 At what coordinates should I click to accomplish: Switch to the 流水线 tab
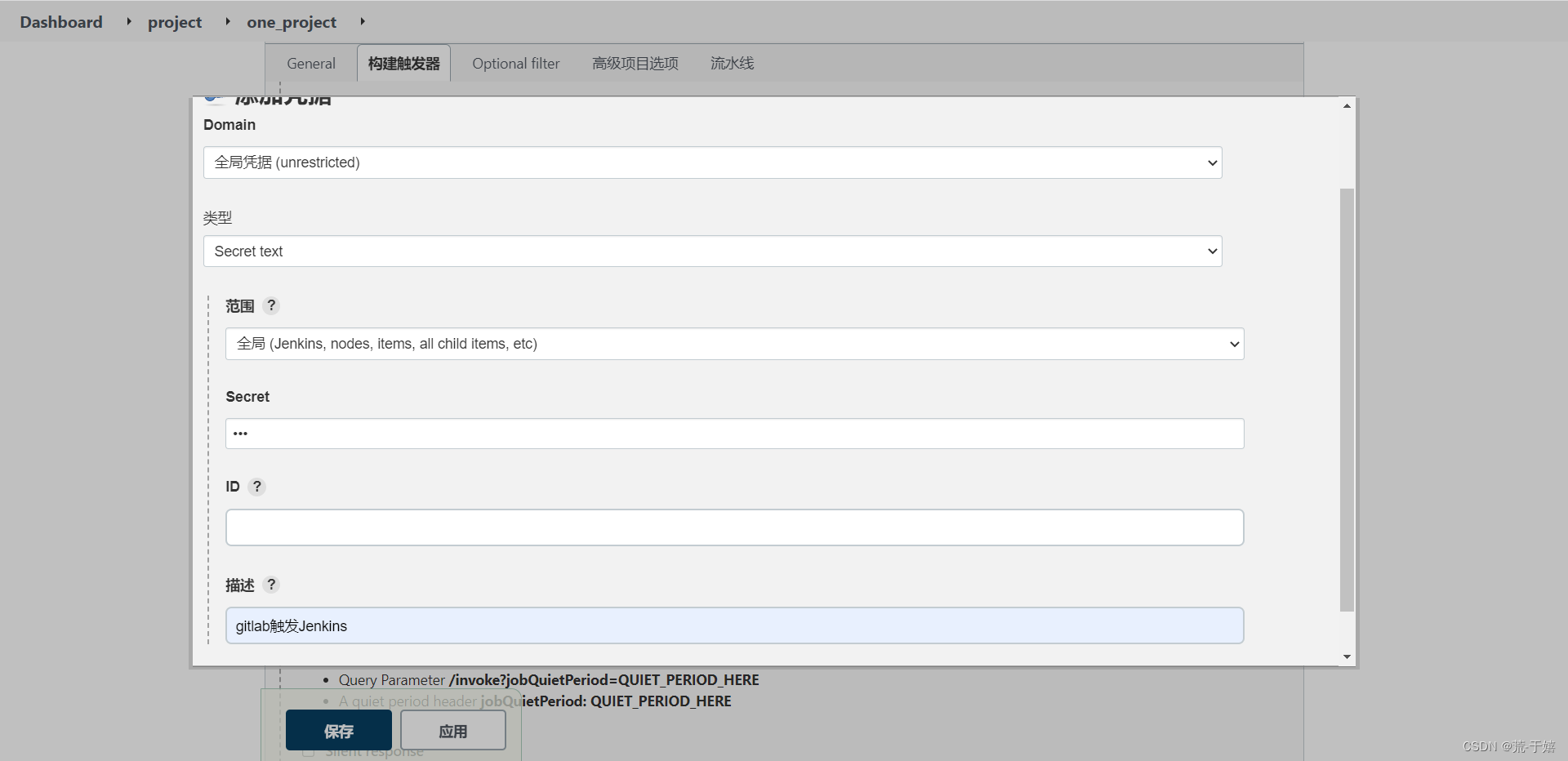[x=732, y=64]
